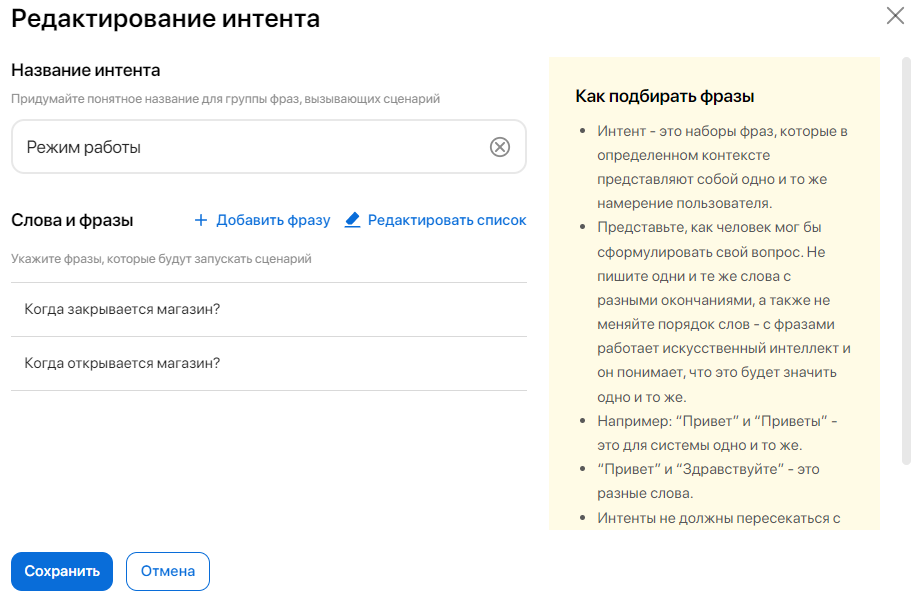Click the pencil icon beside Редактировать список

[351, 220]
